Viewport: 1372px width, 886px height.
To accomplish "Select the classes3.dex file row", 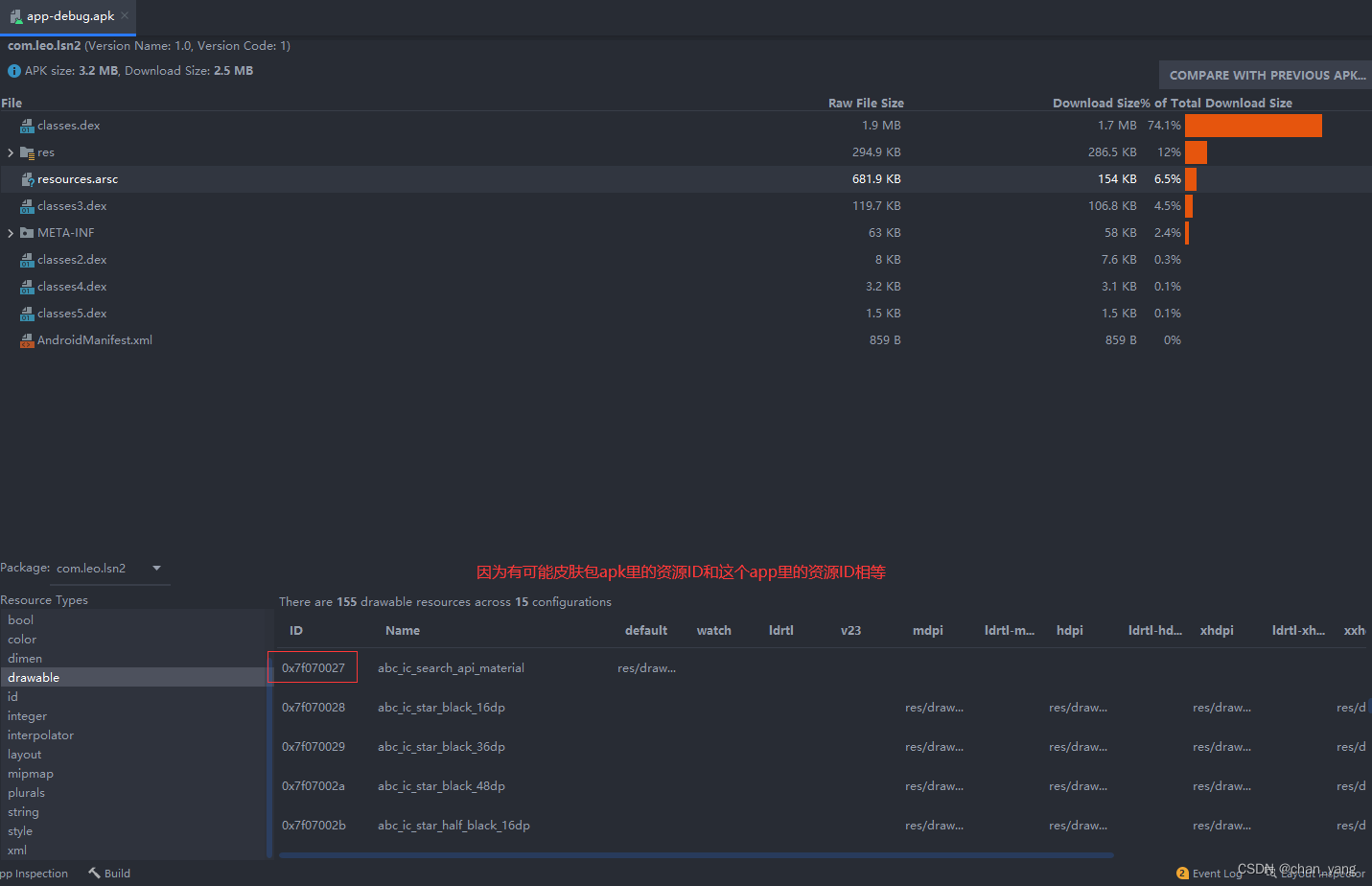I will (686, 206).
